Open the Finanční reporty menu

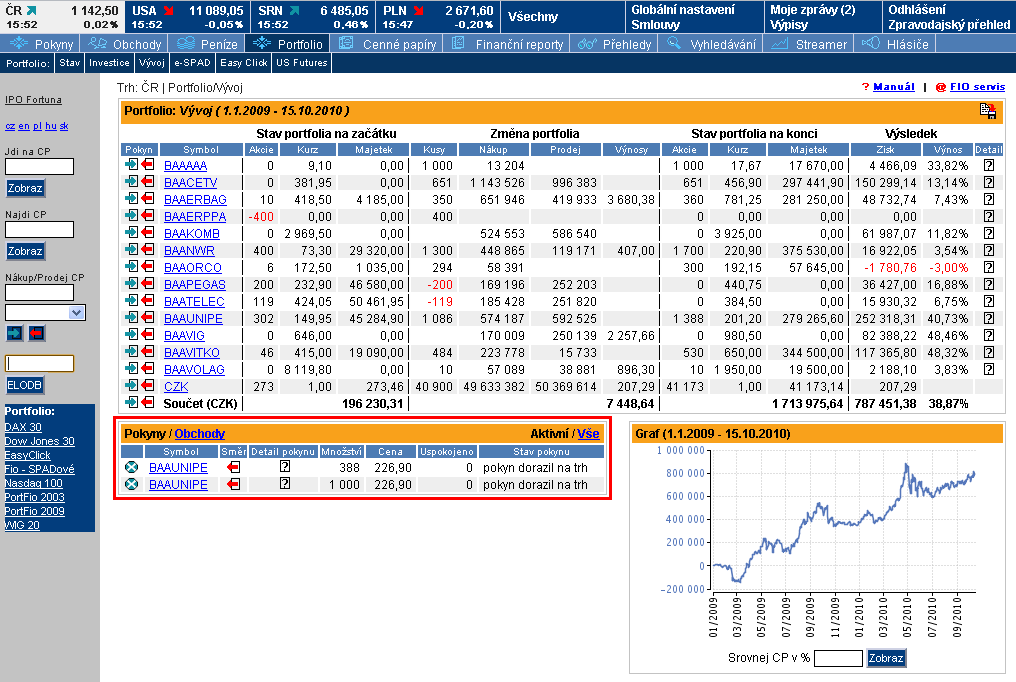click(507, 44)
